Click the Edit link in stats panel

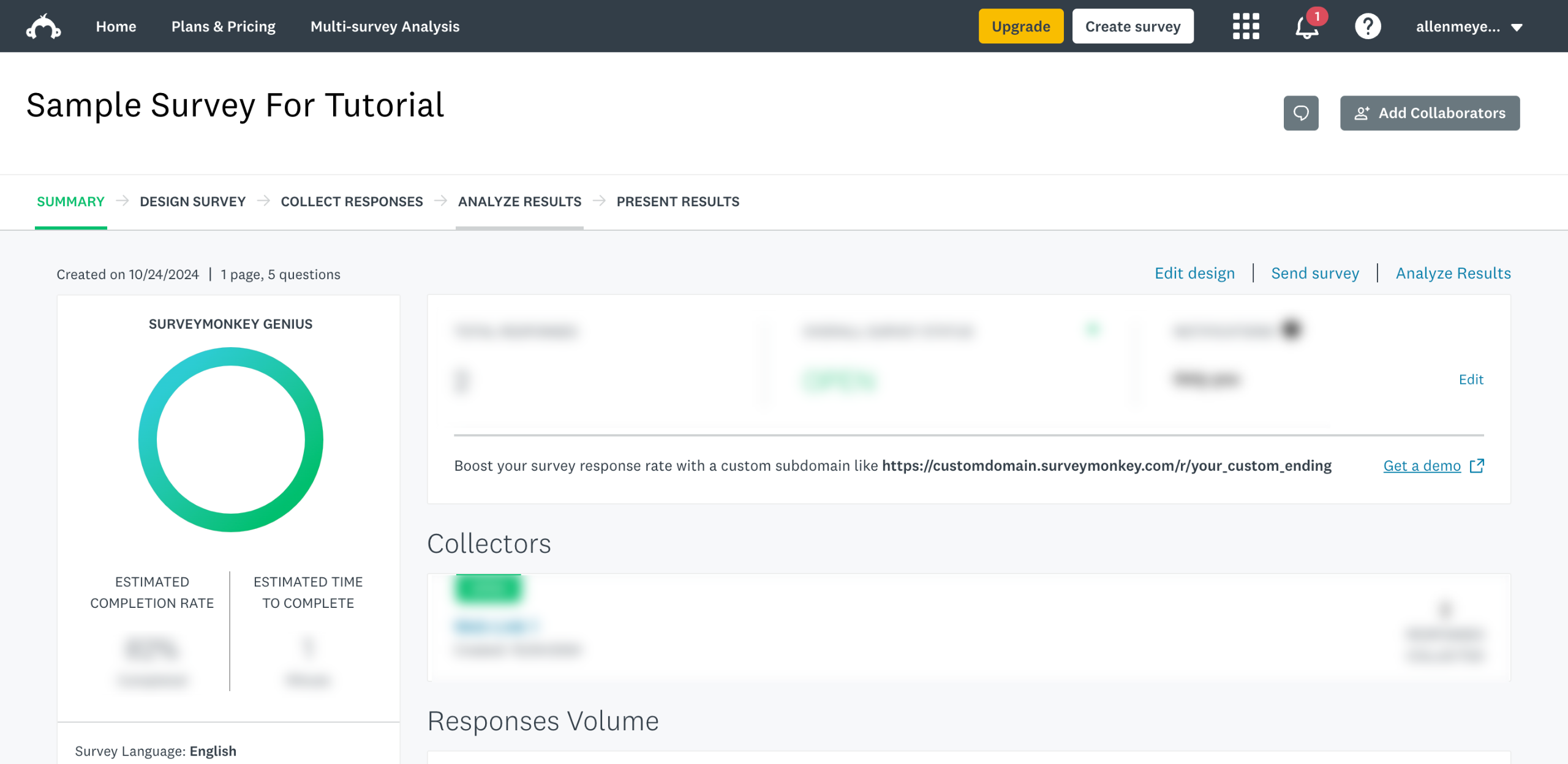point(1471,380)
